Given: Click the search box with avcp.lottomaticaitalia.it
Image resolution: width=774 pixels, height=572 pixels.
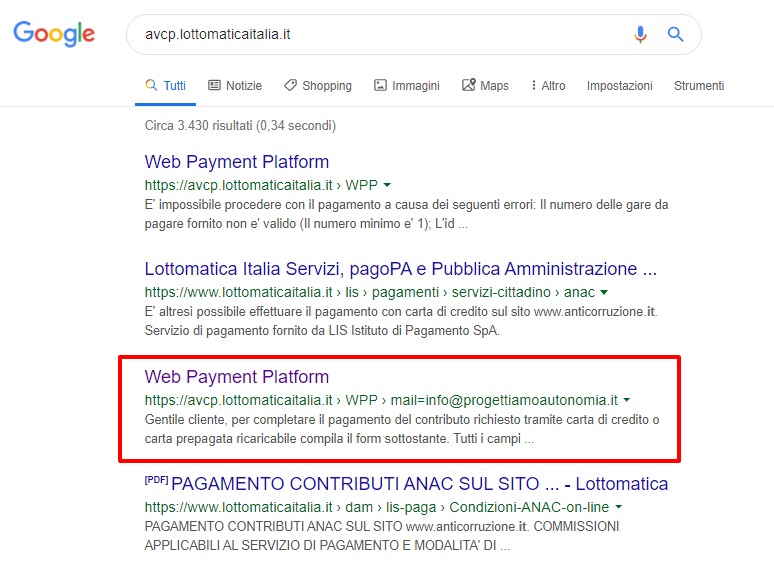Looking at the screenshot, I should pyautogui.click(x=414, y=35).
